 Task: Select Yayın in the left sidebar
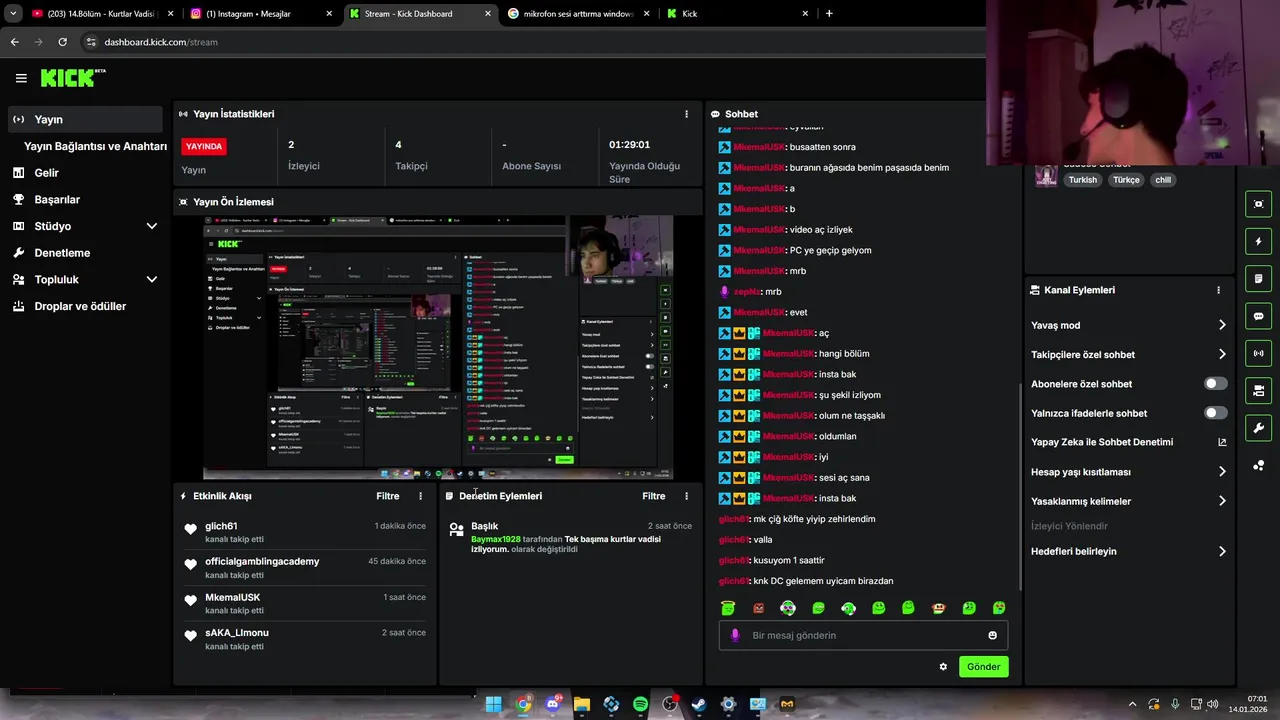coord(85,119)
